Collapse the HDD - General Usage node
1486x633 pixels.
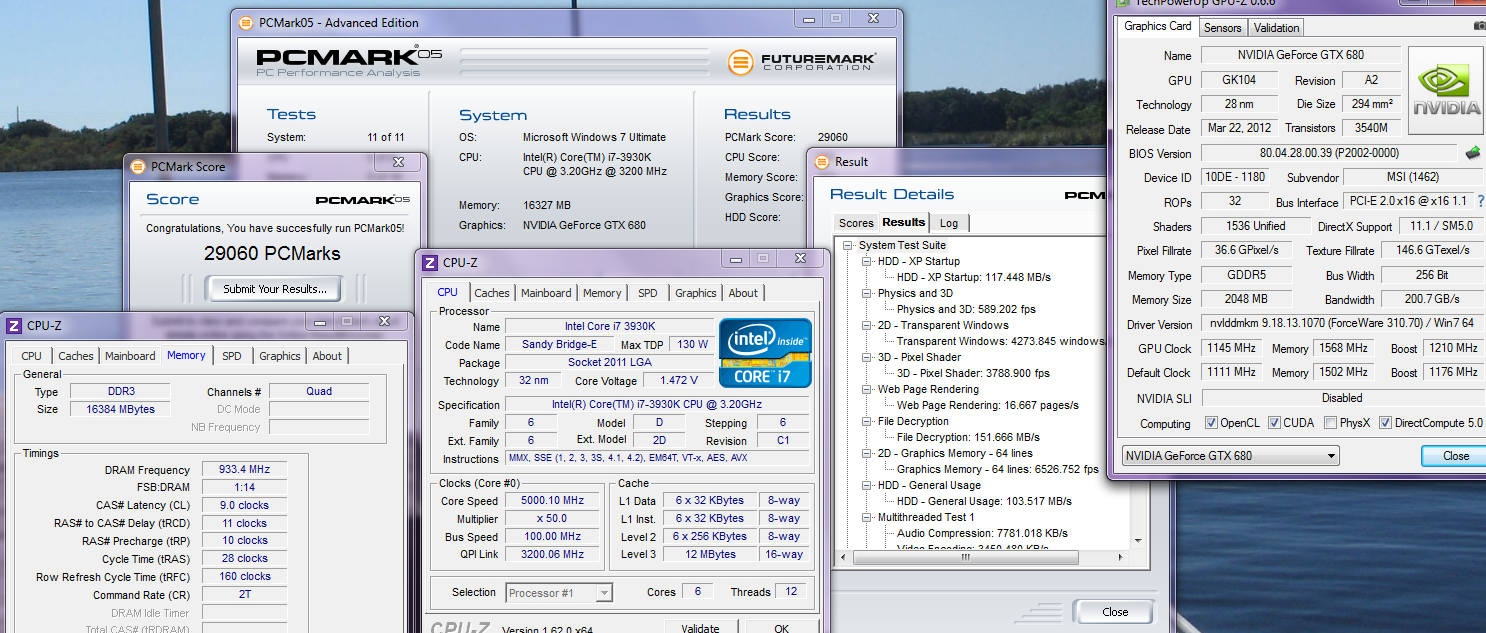(867, 485)
